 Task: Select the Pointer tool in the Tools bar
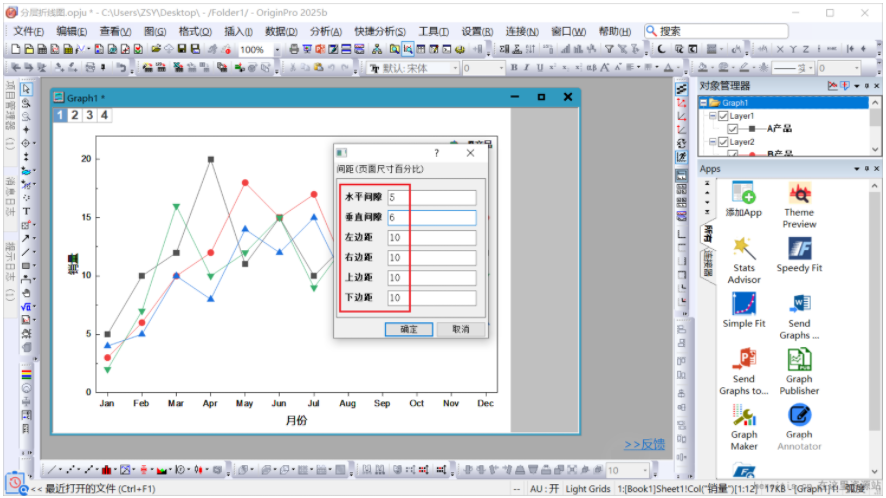pos(26,89)
